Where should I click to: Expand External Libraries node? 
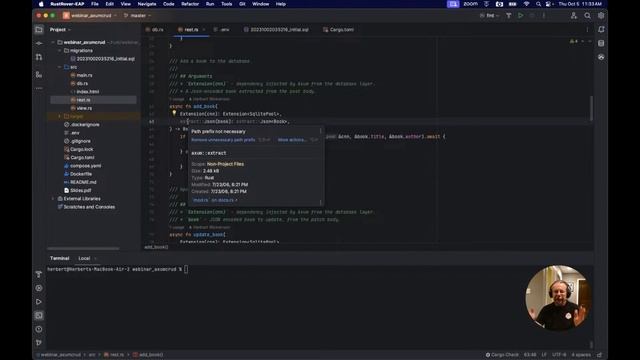tap(53, 199)
